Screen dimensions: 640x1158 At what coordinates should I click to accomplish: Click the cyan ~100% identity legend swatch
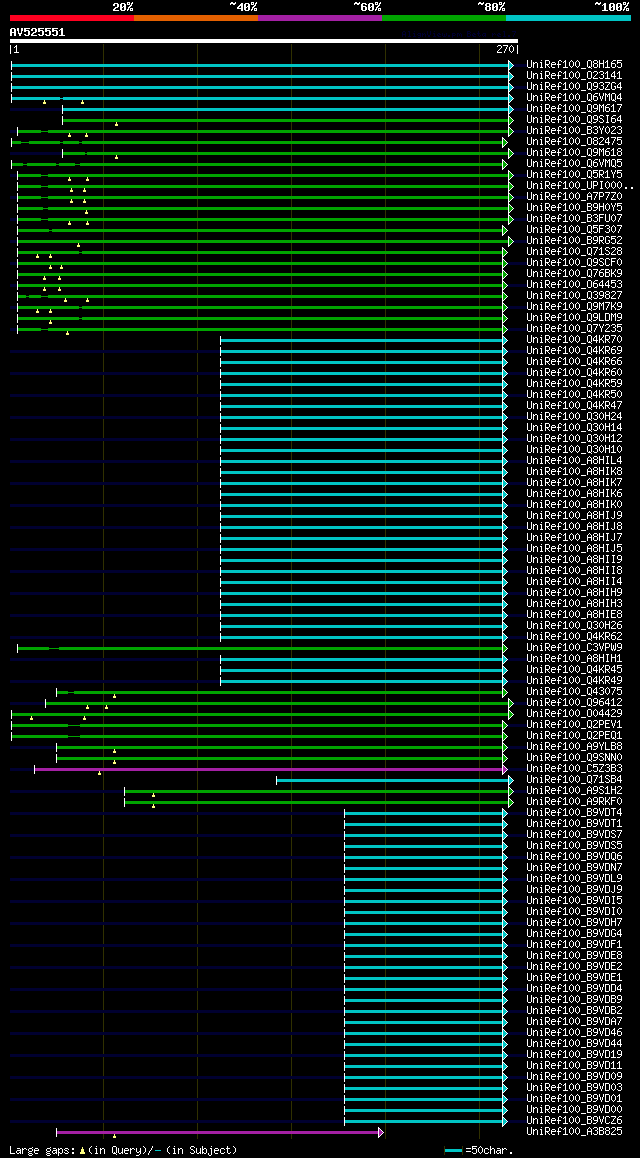pos(568,17)
